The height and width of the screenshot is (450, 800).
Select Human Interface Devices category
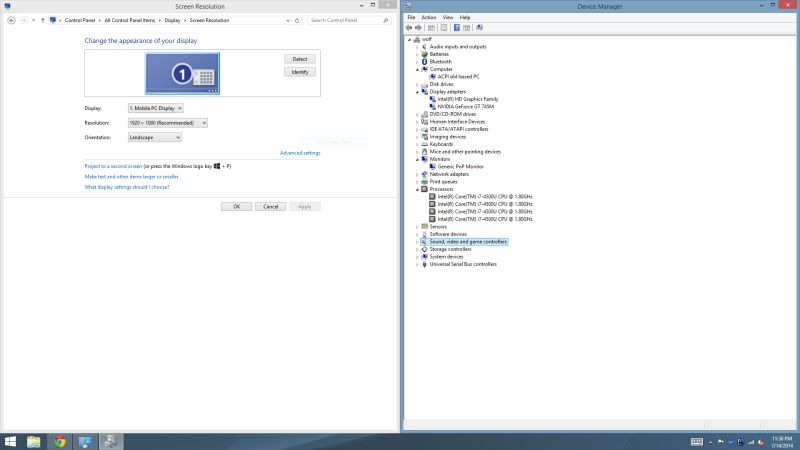tap(457, 122)
